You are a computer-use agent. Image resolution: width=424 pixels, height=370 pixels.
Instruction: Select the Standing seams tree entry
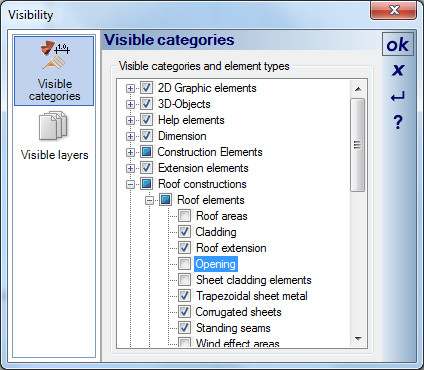coord(233,328)
